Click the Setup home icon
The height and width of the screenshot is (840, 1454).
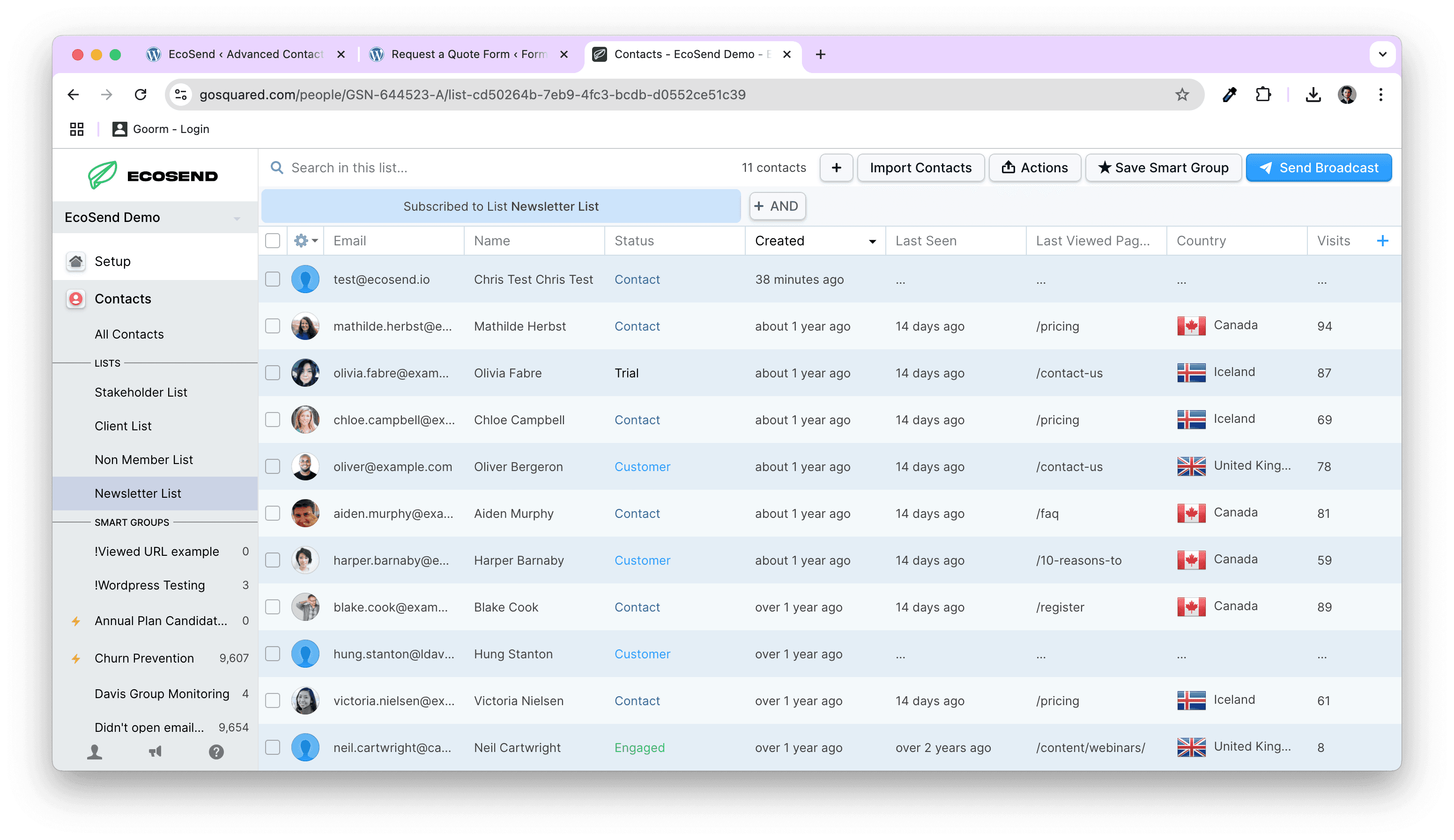75,261
